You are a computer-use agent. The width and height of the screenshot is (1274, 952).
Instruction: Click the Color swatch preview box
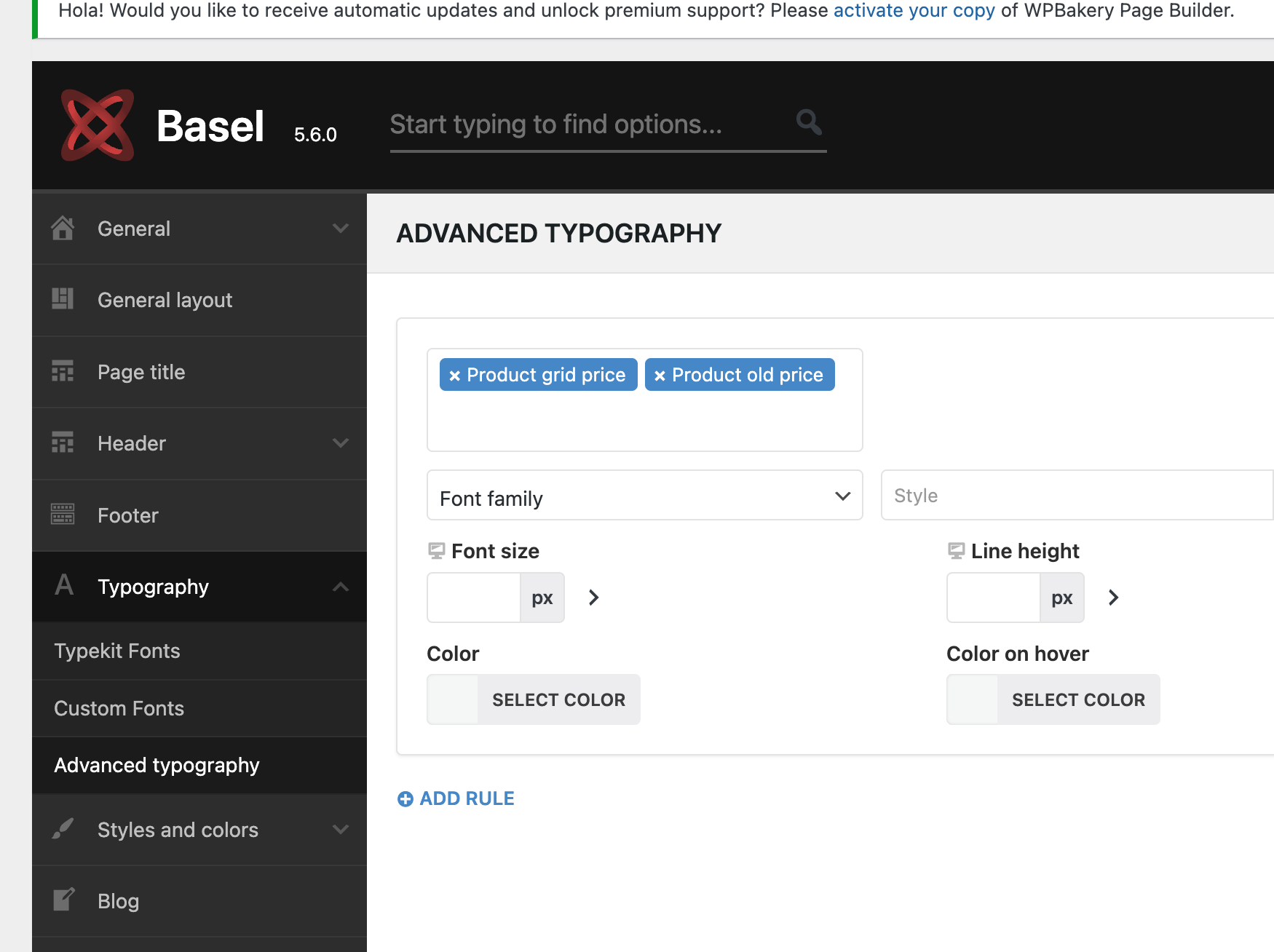pyautogui.click(x=453, y=699)
